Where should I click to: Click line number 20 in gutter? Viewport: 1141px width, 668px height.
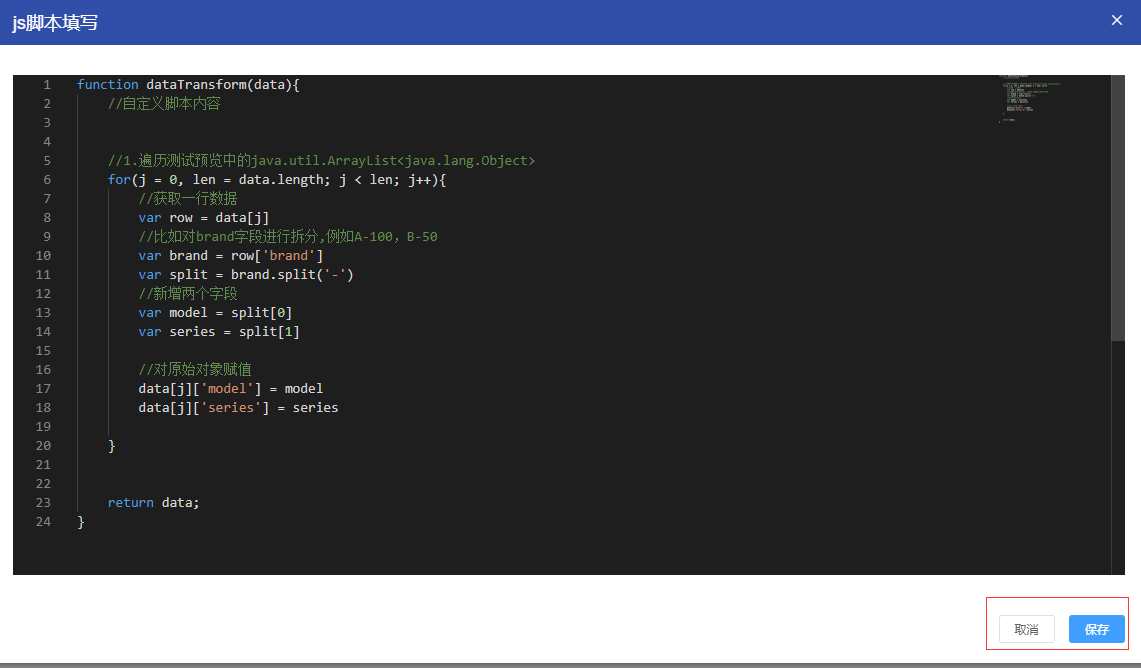pos(43,446)
